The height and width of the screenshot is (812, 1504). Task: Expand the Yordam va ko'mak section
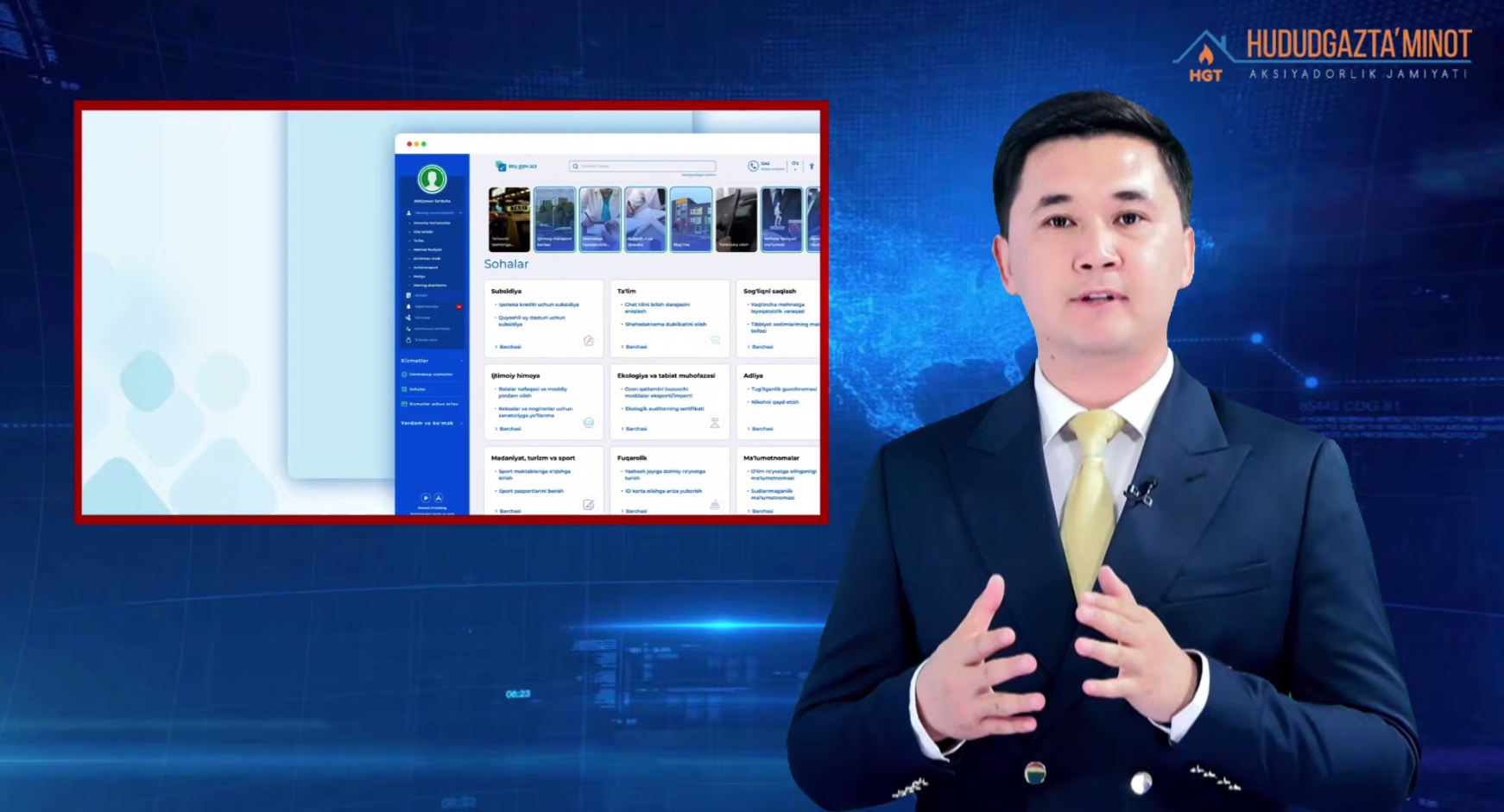pyautogui.click(x=432, y=423)
